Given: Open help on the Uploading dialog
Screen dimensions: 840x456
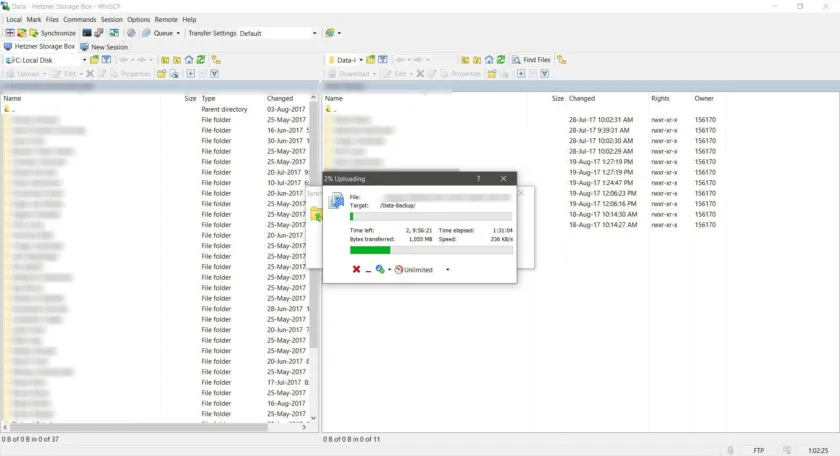Looking at the screenshot, I should pos(478,178).
